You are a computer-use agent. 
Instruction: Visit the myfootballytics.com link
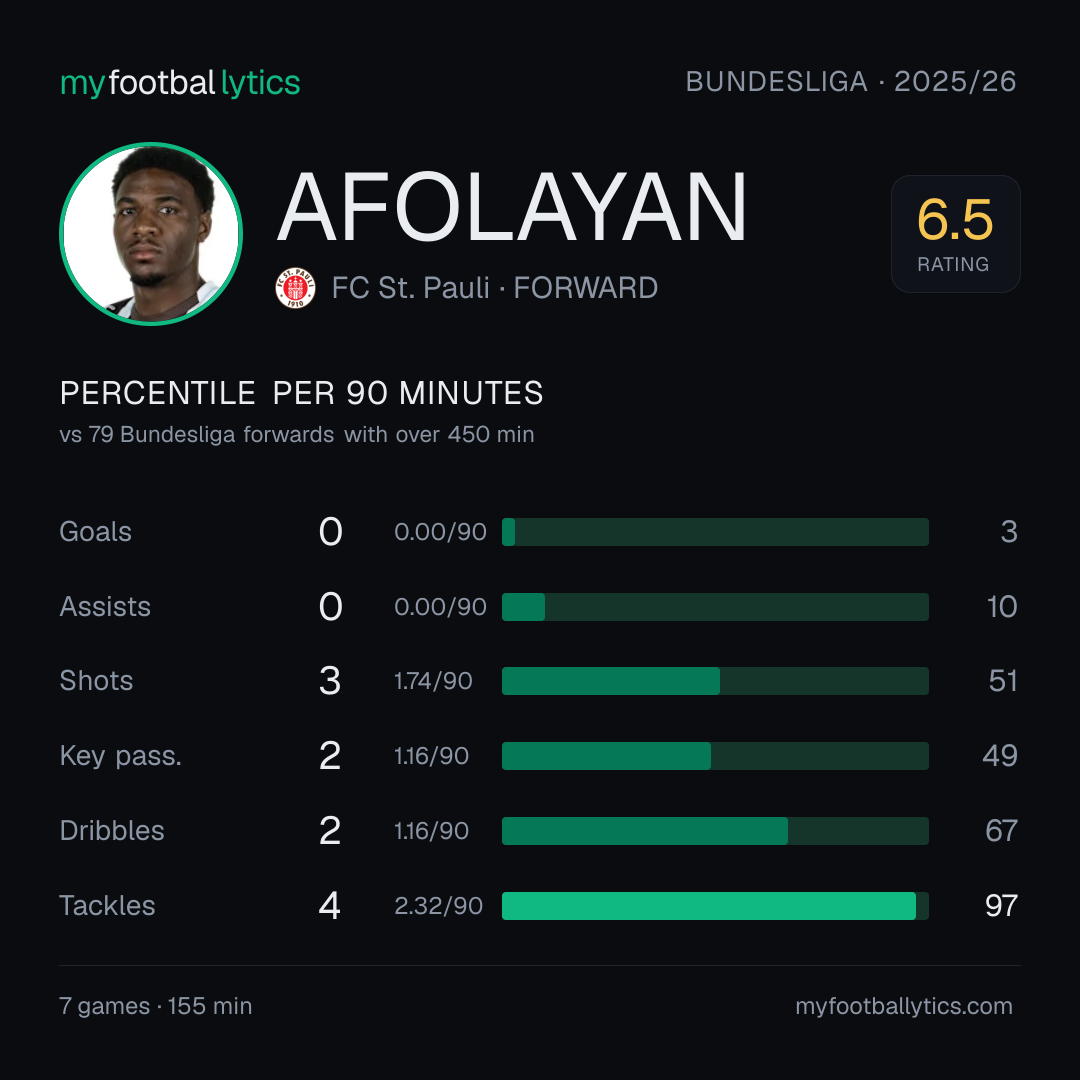[x=904, y=1006]
